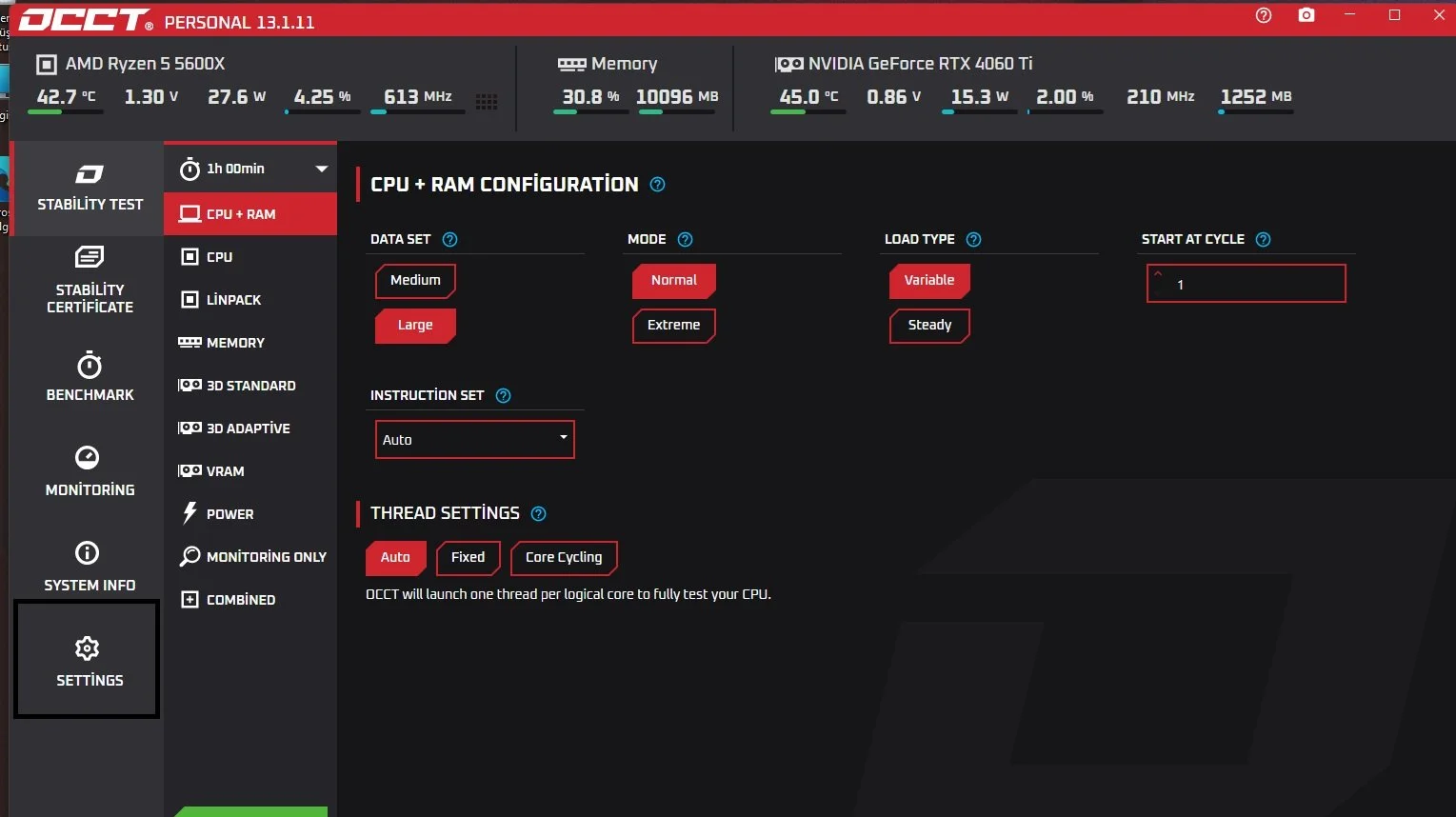Screen dimensions: 1456x817
Task: Set mode to Normal
Action: click(674, 281)
